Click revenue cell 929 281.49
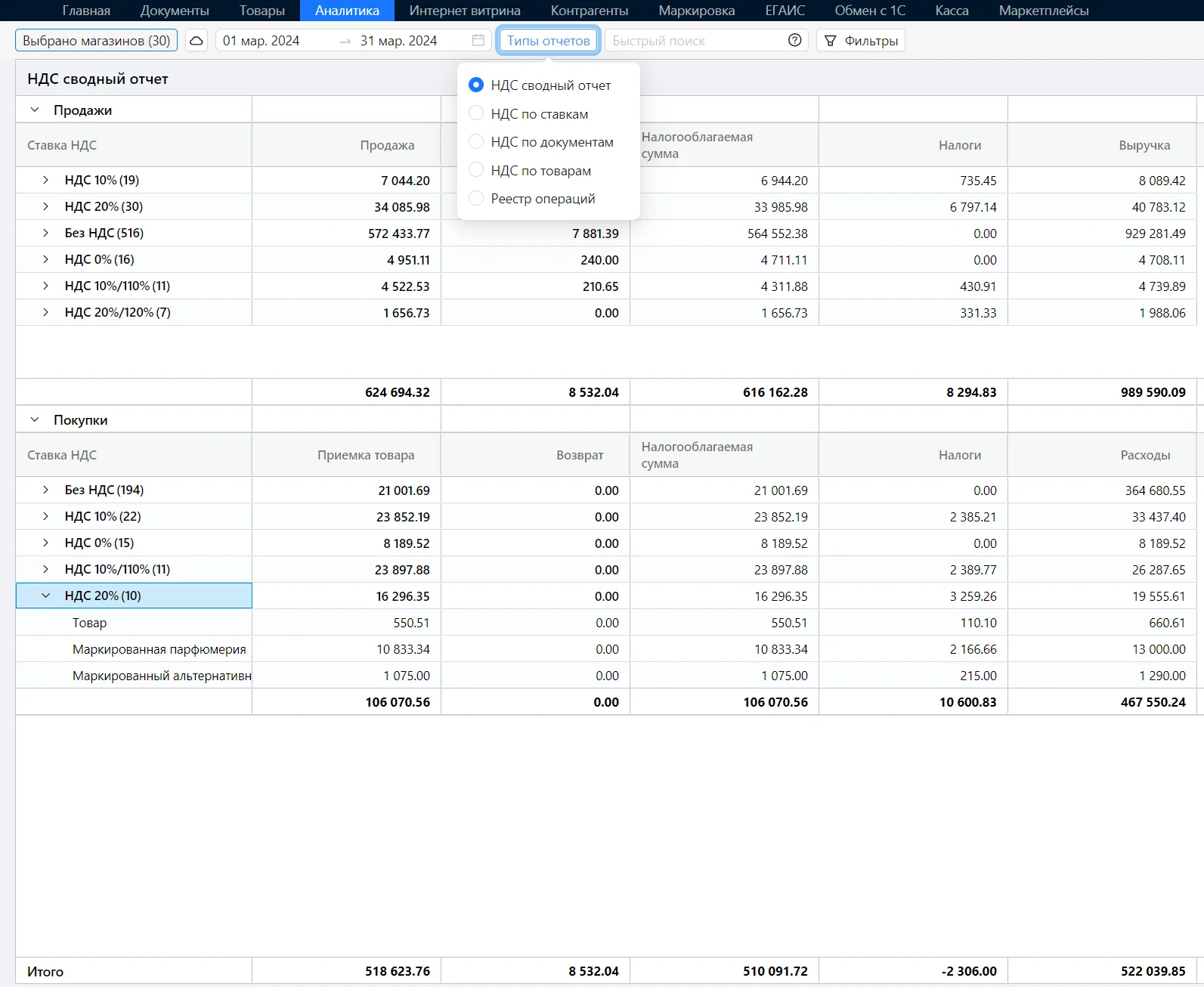Viewport: 1204px width, 987px height. point(1155,234)
